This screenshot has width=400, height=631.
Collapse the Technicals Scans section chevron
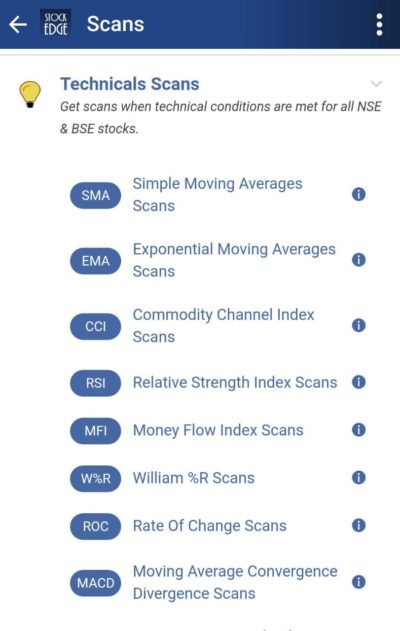376,84
